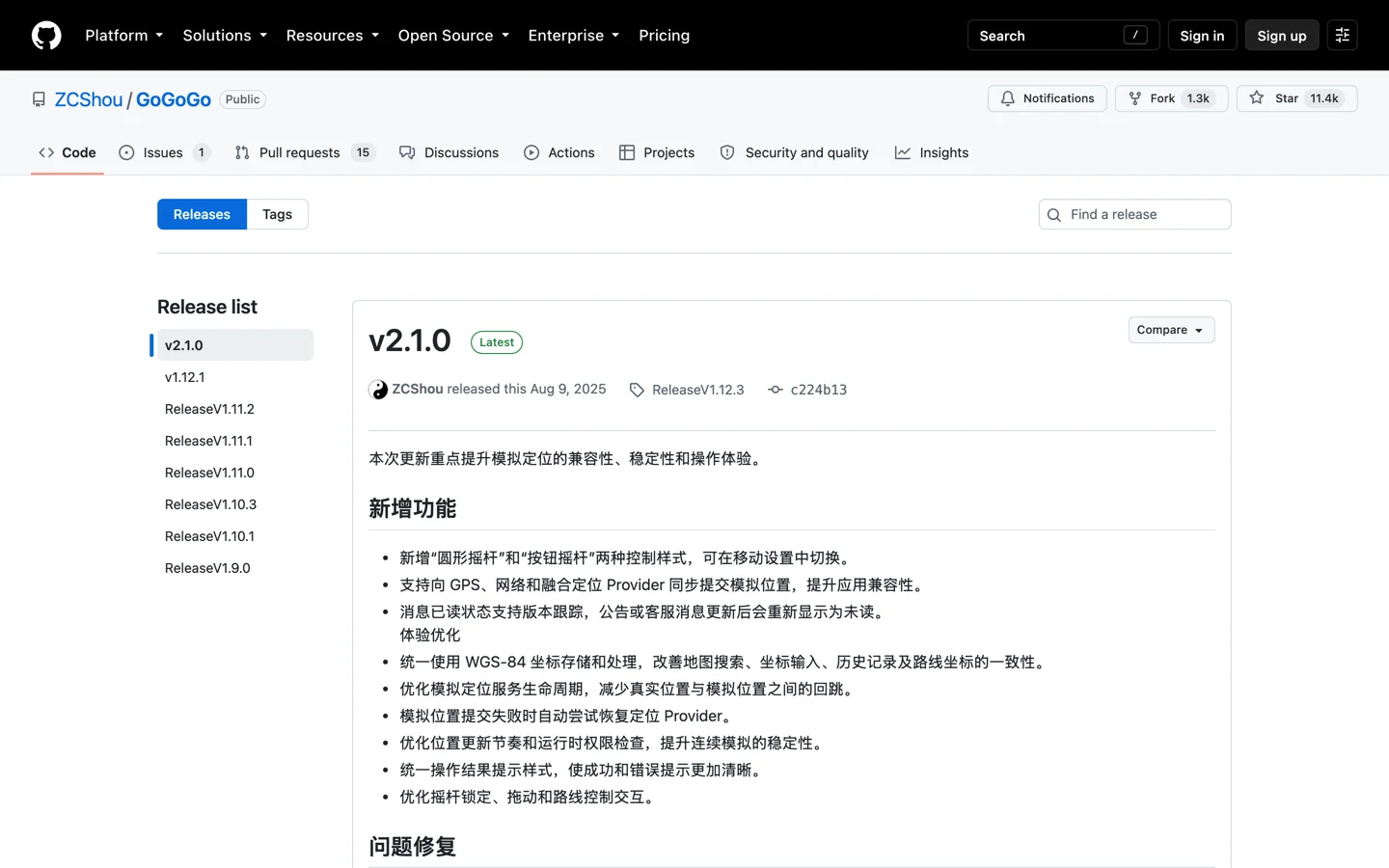Switch to the Discussions tab
The image size is (1389, 868).
click(x=449, y=152)
